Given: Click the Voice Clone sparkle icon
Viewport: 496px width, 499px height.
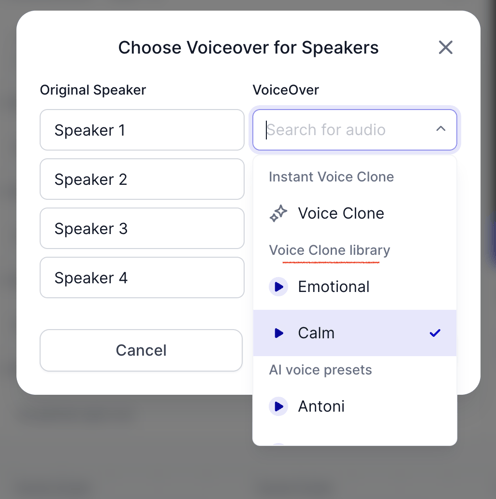Looking at the screenshot, I should point(278,213).
